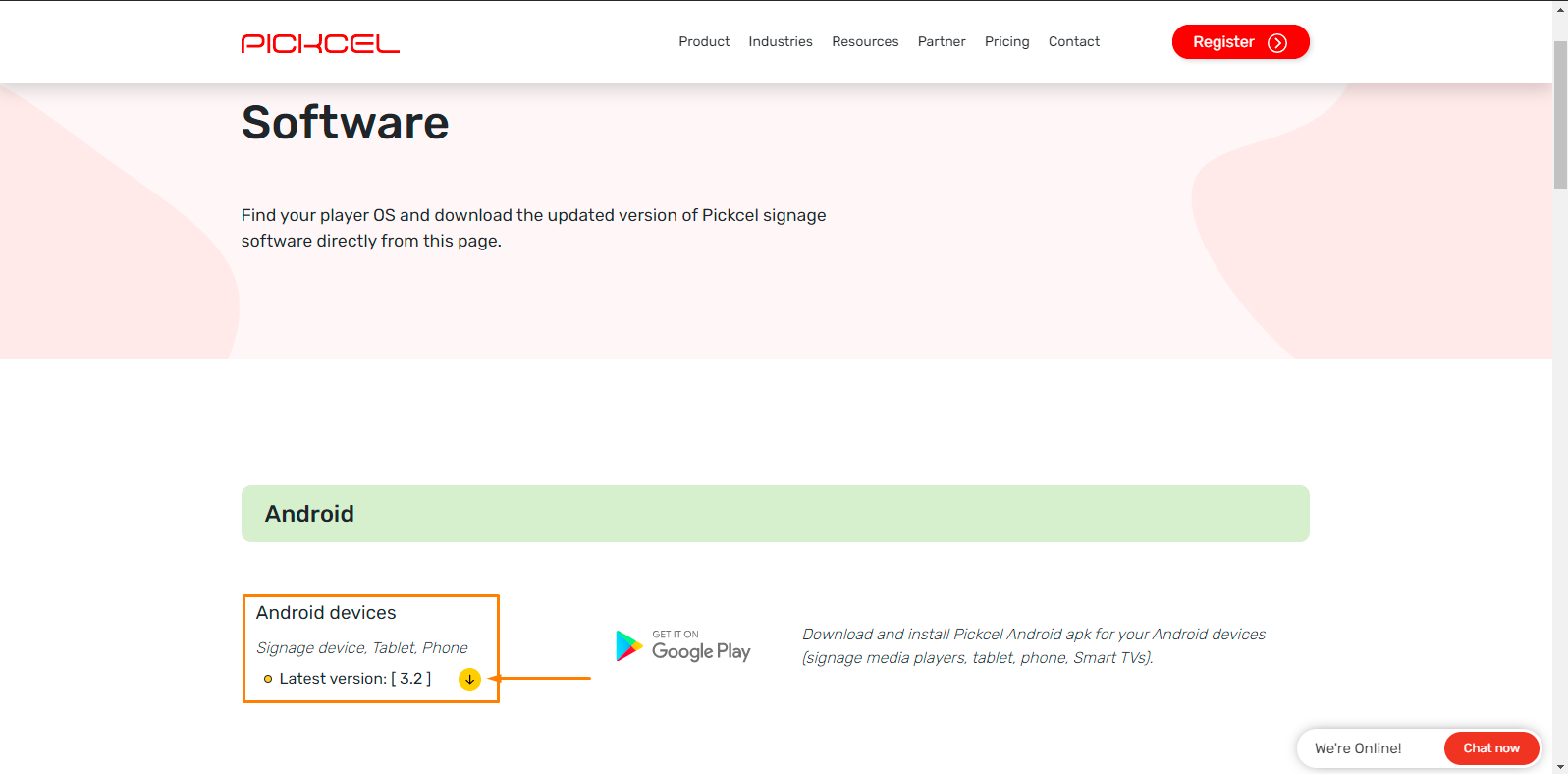Screen dimensions: 1568x774
Task: Click the yellow download arrow icon
Action: coord(469,679)
